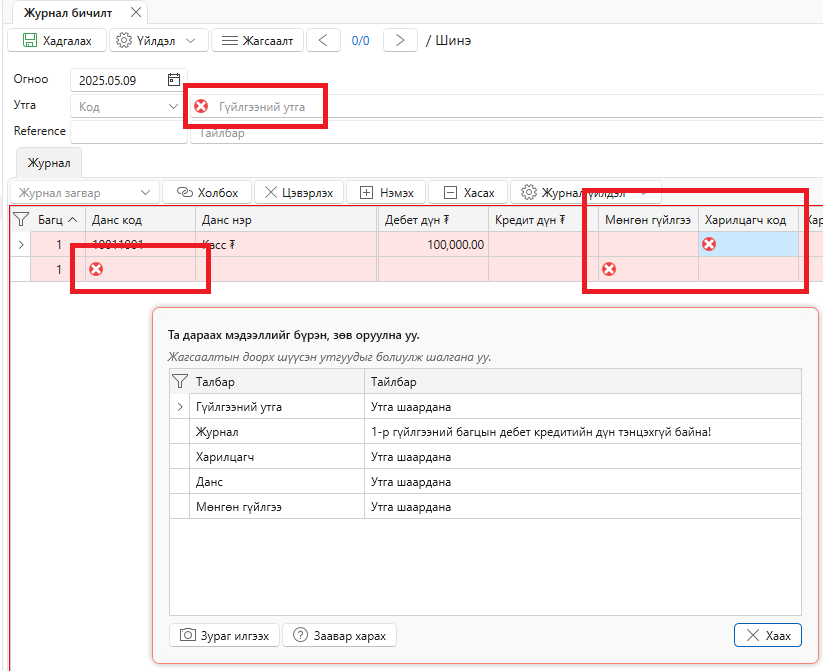Click the Мөнгөн гүйлгээ column header

click(x=648, y=219)
